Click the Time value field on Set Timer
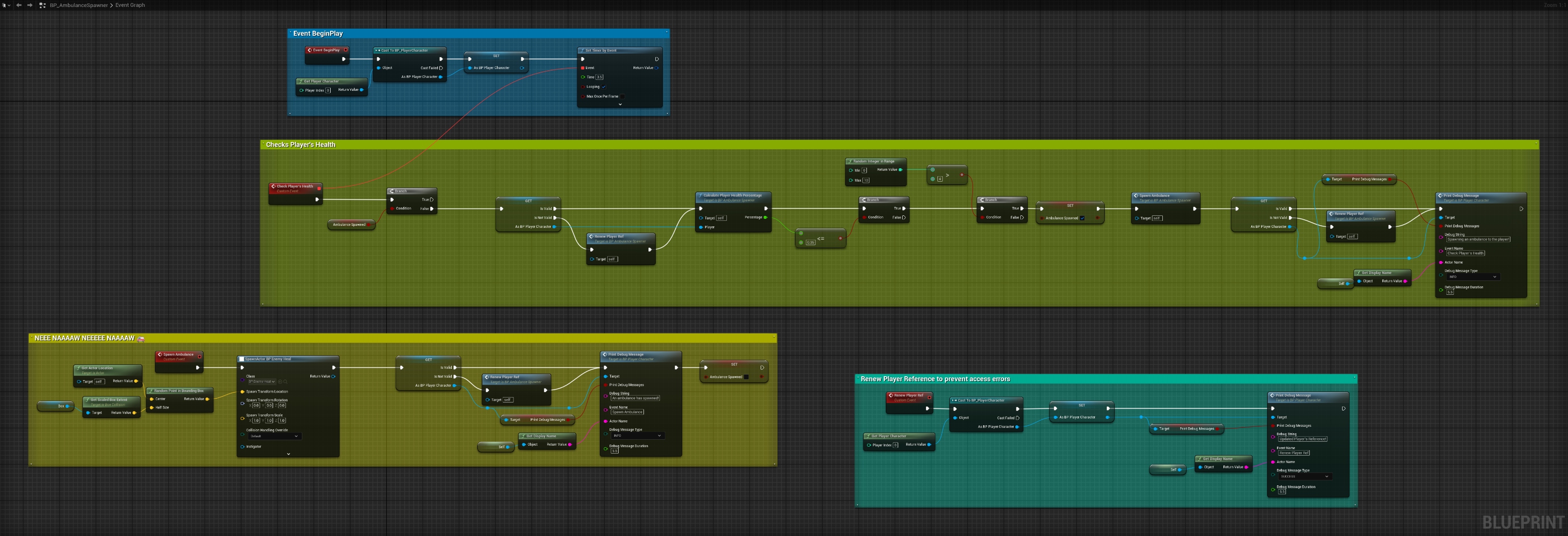Image resolution: width=1568 pixels, height=536 pixels. pyautogui.click(x=600, y=77)
